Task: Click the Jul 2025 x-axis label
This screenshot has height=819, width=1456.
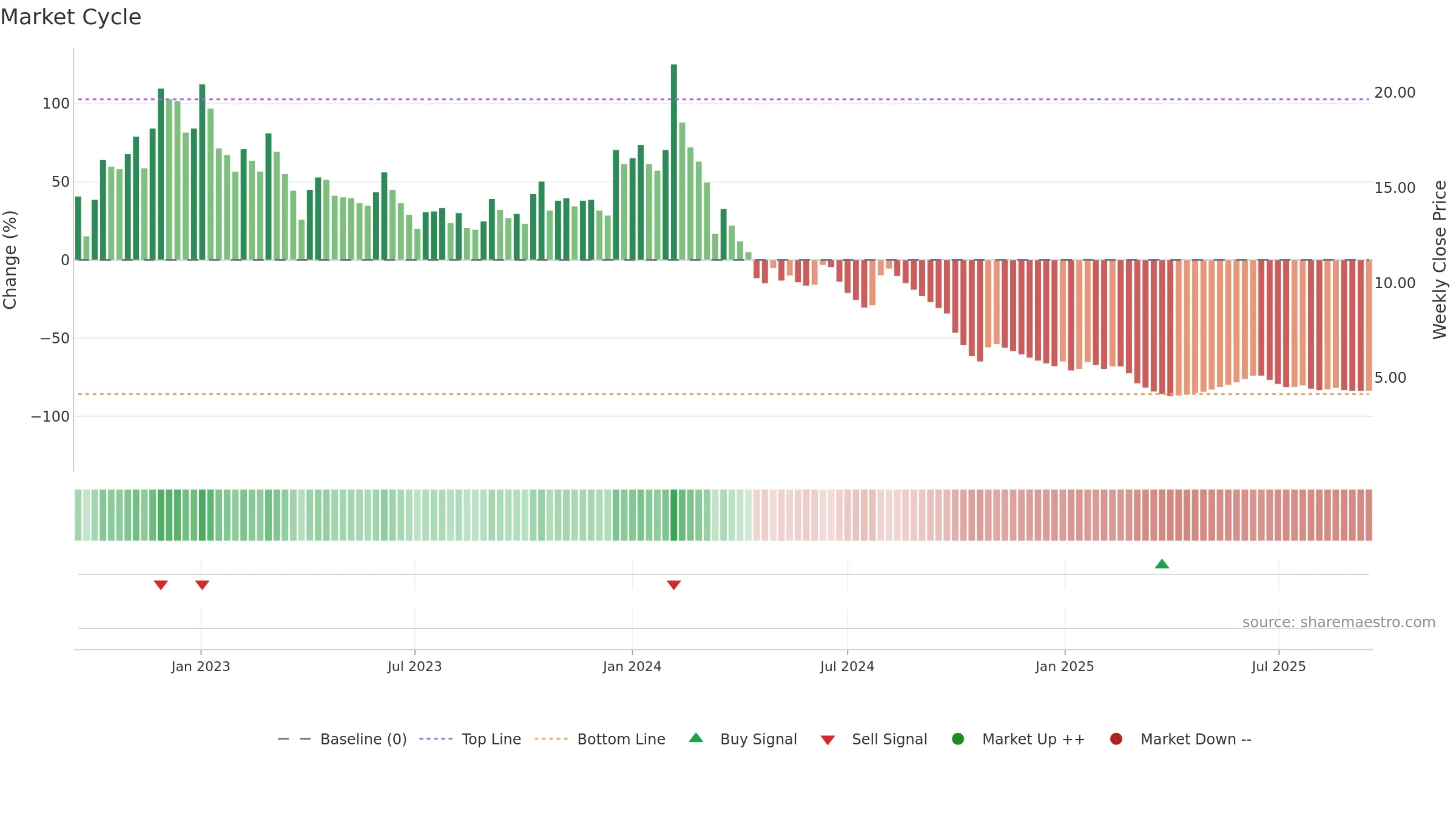Action: (x=1279, y=667)
